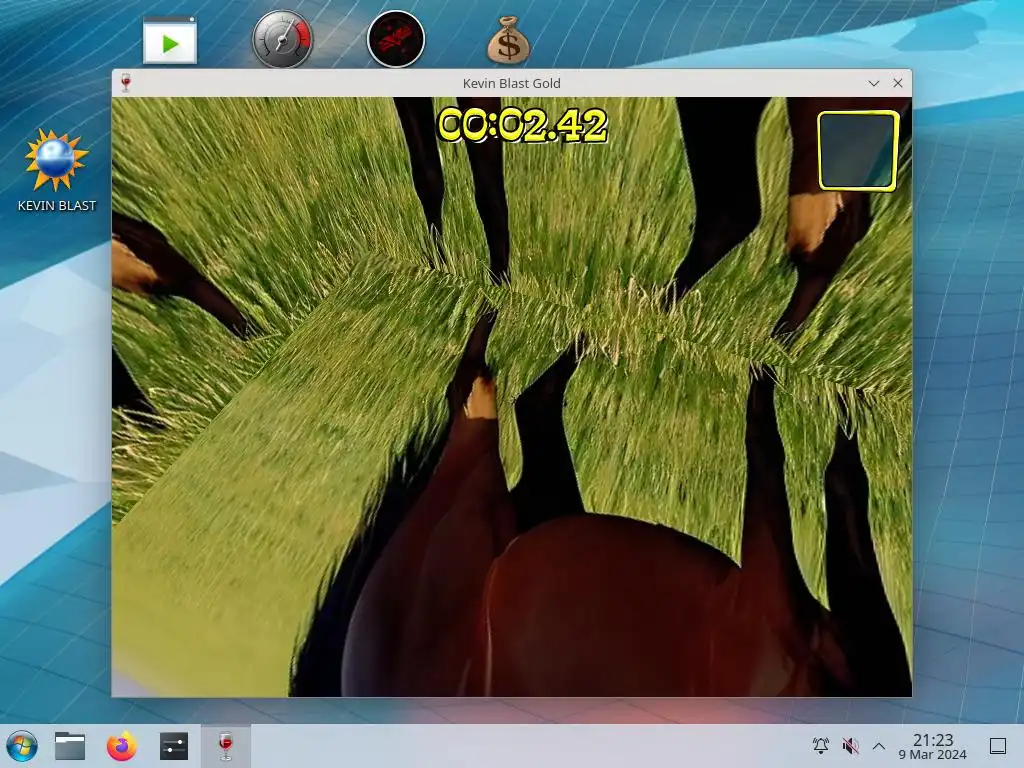Minimize the Kevin Blast Gold window
This screenshot has width=1024, height=768.
(x=874, y=83)
